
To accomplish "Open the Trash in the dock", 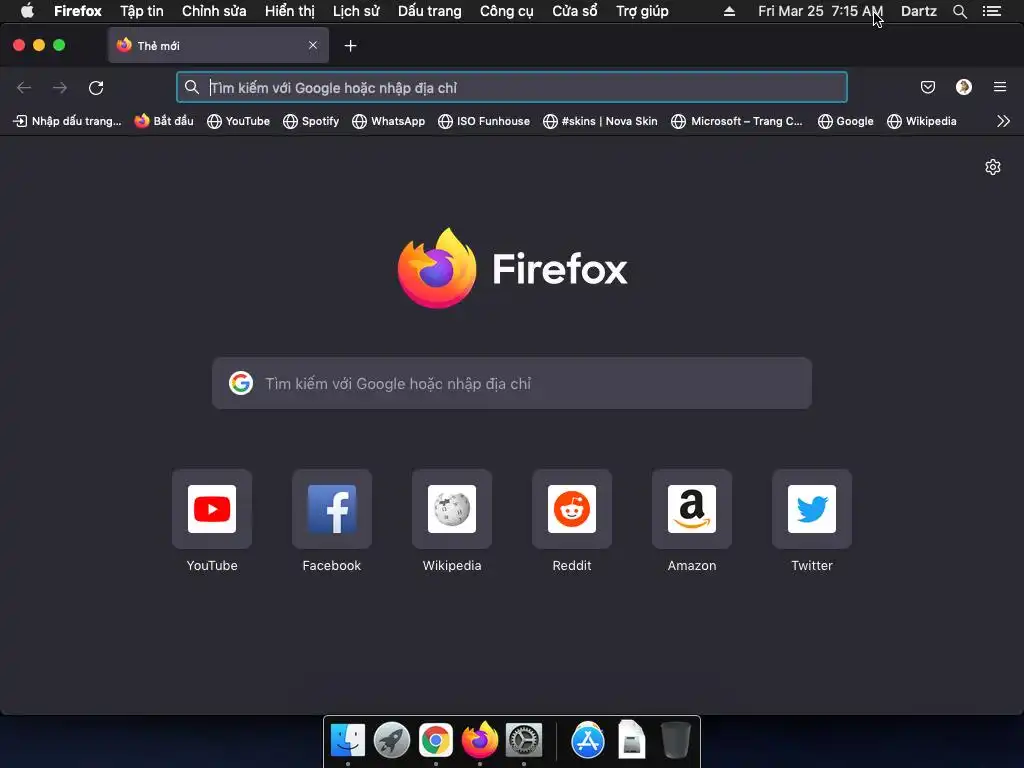I will 675,740.
